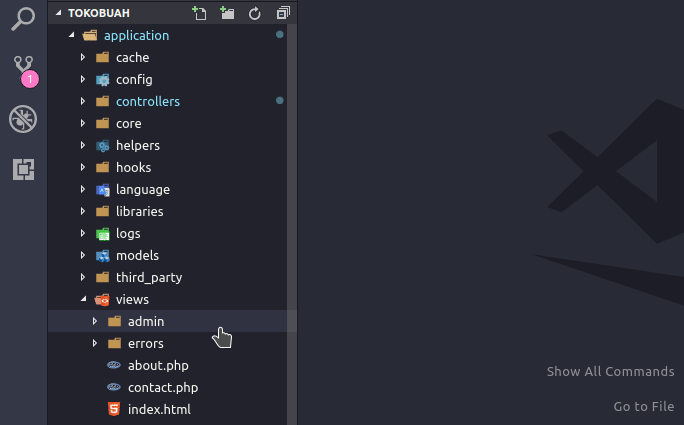This screenshot has height=425, width=684.
Task: Click the admin folder icon
Action: click(114, 321)
